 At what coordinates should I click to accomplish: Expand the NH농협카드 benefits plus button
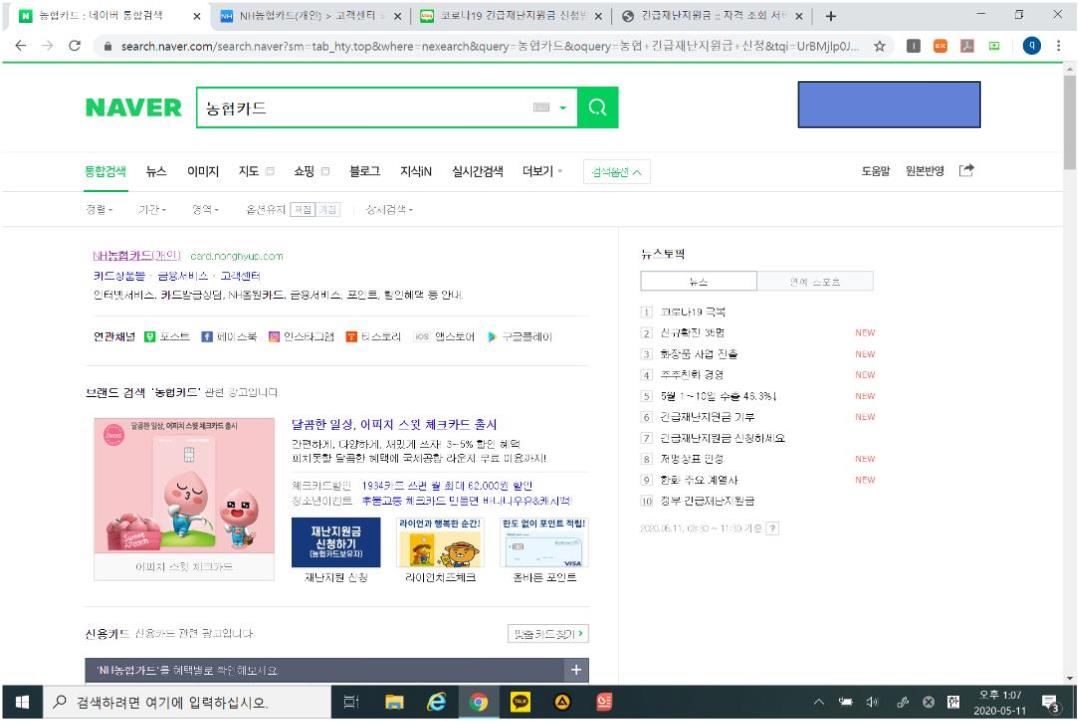[x=576, y=669]
